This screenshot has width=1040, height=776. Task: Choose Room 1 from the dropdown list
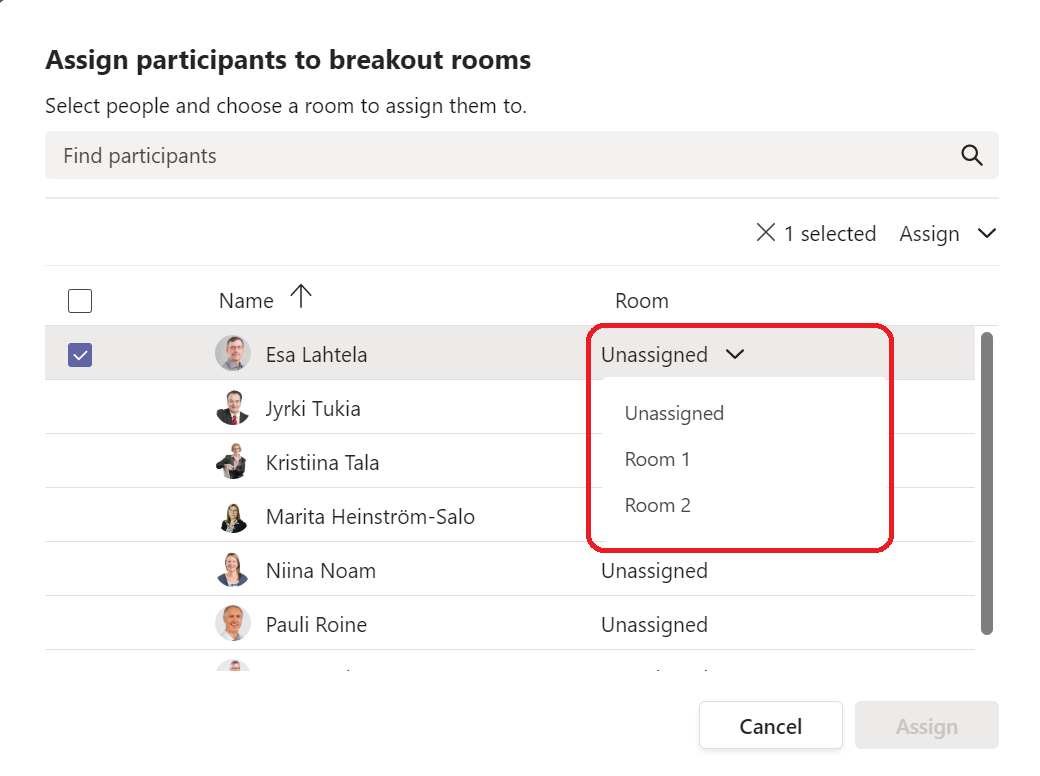657,459
